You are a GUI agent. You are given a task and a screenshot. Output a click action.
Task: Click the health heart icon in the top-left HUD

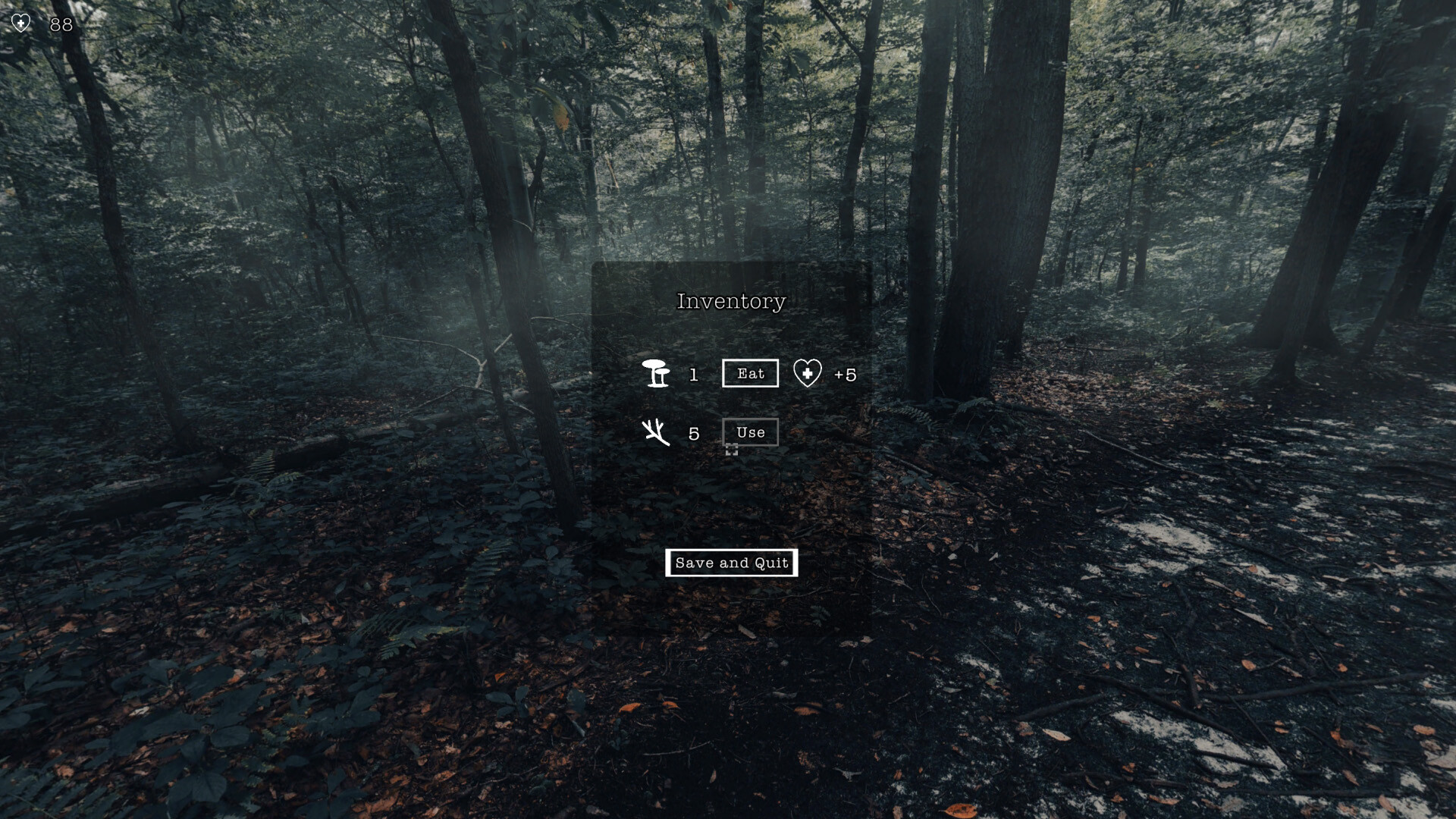click(21, 21)
